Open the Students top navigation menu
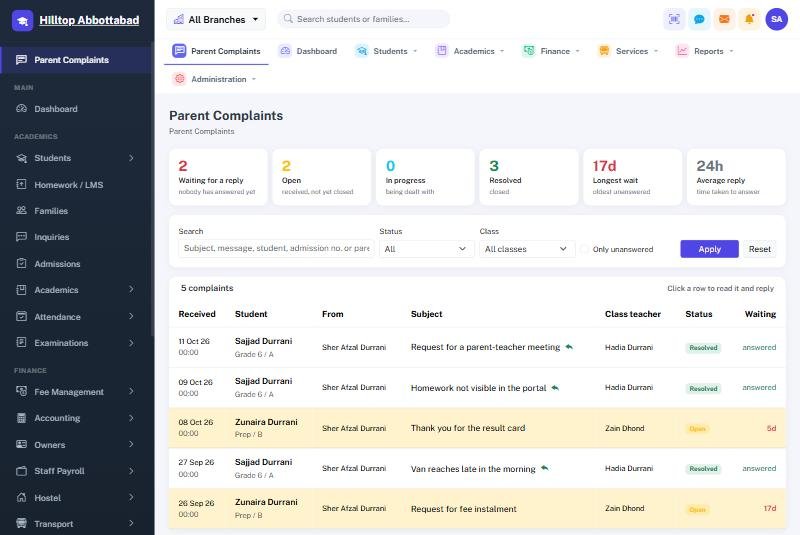Viewport: 800px width, 535px height. coord(386,51)
